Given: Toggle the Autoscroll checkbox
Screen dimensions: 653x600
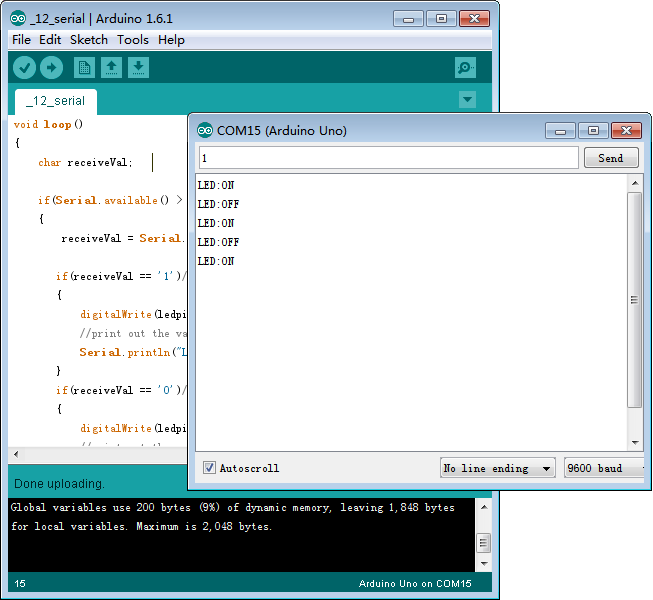Looking at the screenshot, I should point(209,468).
